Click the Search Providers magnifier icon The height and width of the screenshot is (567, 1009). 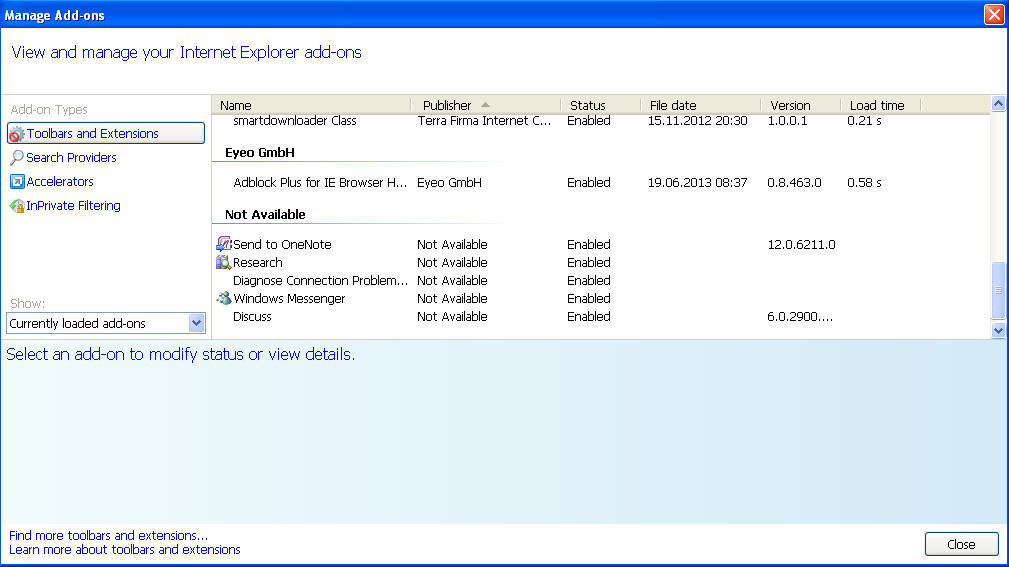pos(17,158)
